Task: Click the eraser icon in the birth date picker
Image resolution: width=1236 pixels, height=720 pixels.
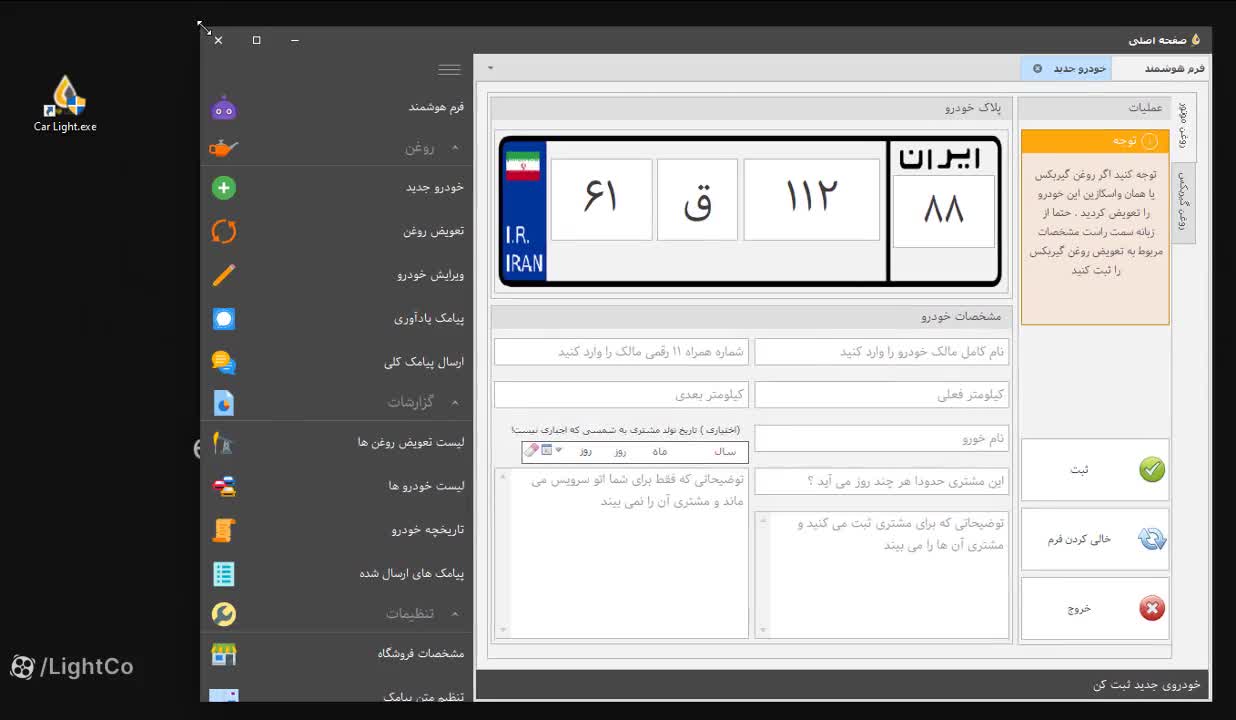Action: pos(531,450)
